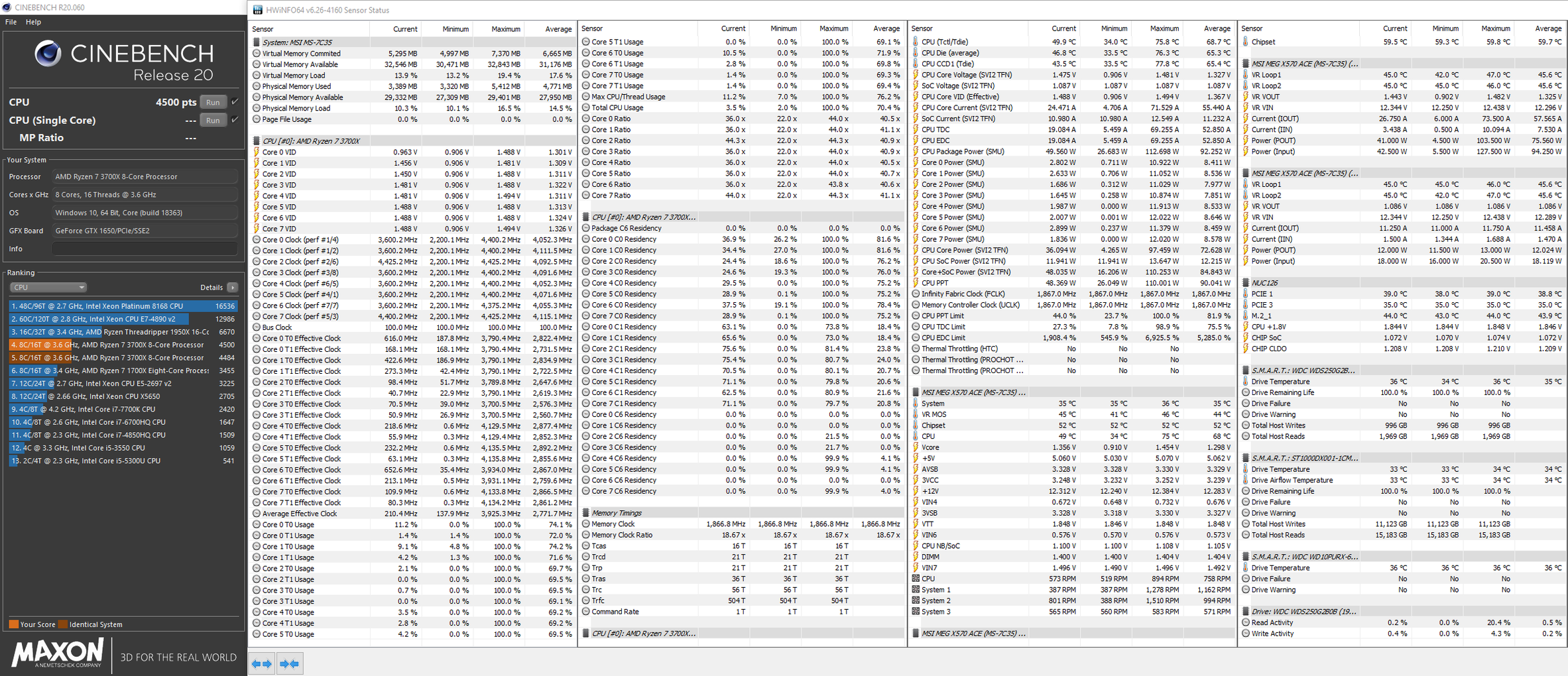Image resolution: width=1568 pixels, height=676 pixels.
Task: Select the Ryzen 7 3700X entry scoring 4484
Action: tap(123, 358)
